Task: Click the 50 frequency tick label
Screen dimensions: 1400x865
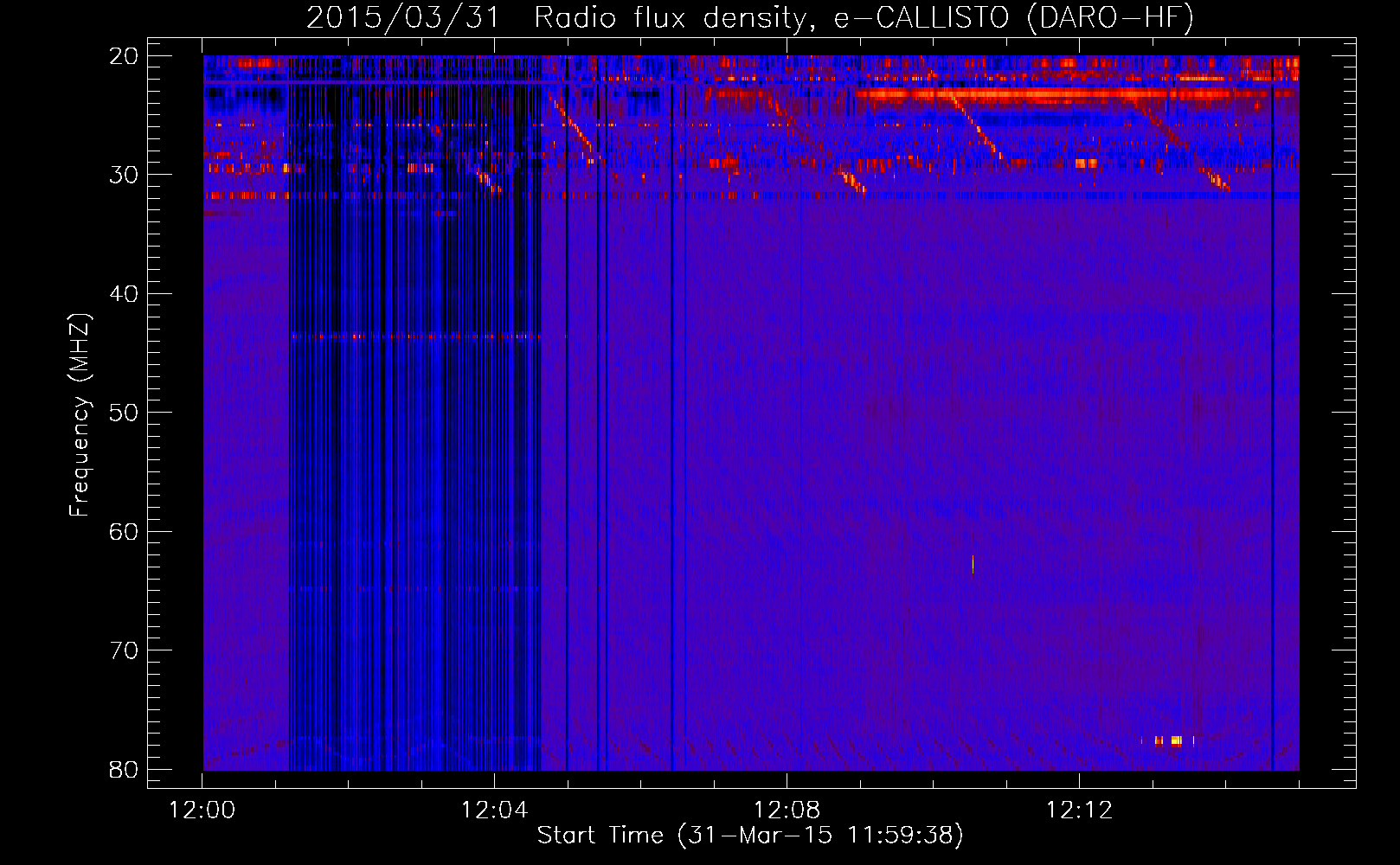Action: [124, 413]
